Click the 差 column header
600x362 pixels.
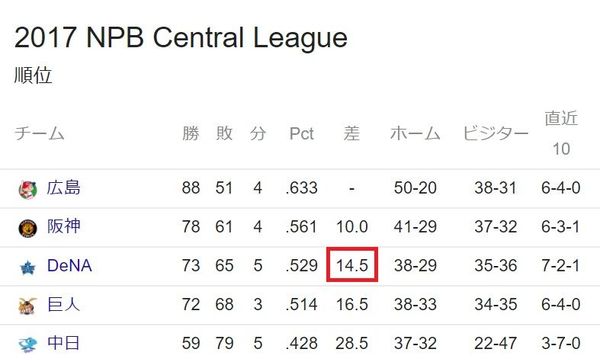352,134
